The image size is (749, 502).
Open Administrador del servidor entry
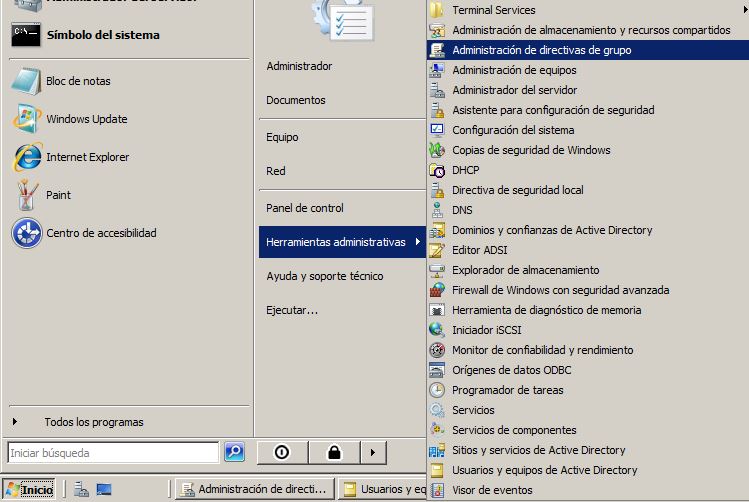pyautogui.click(x=588, y=90)
